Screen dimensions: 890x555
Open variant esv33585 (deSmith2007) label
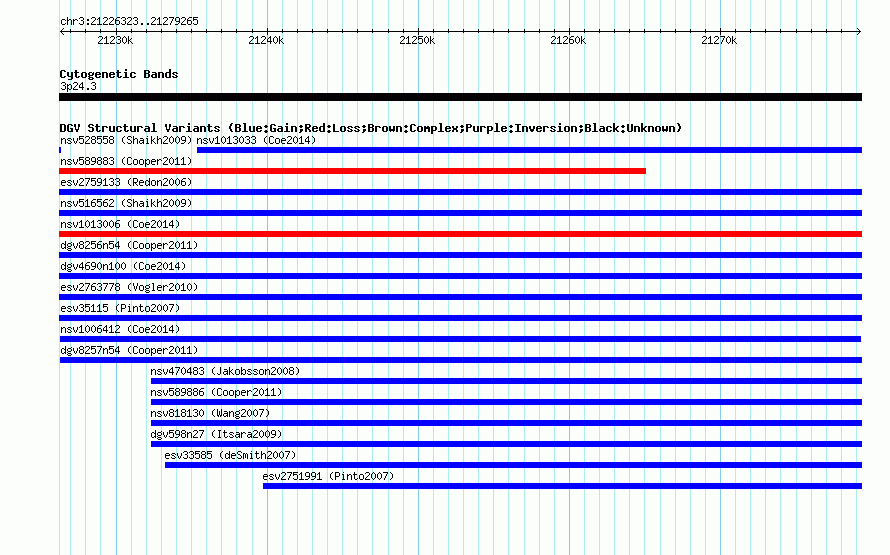point(230,455)
